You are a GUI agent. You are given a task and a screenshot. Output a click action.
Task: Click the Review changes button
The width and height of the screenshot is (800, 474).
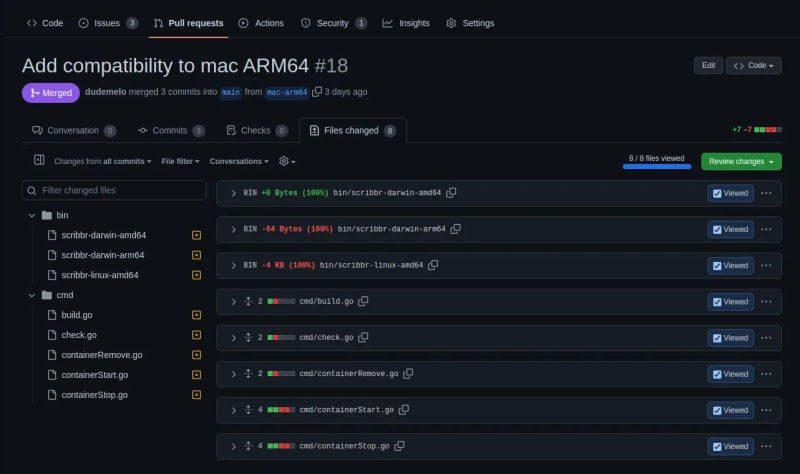(741, 161)
